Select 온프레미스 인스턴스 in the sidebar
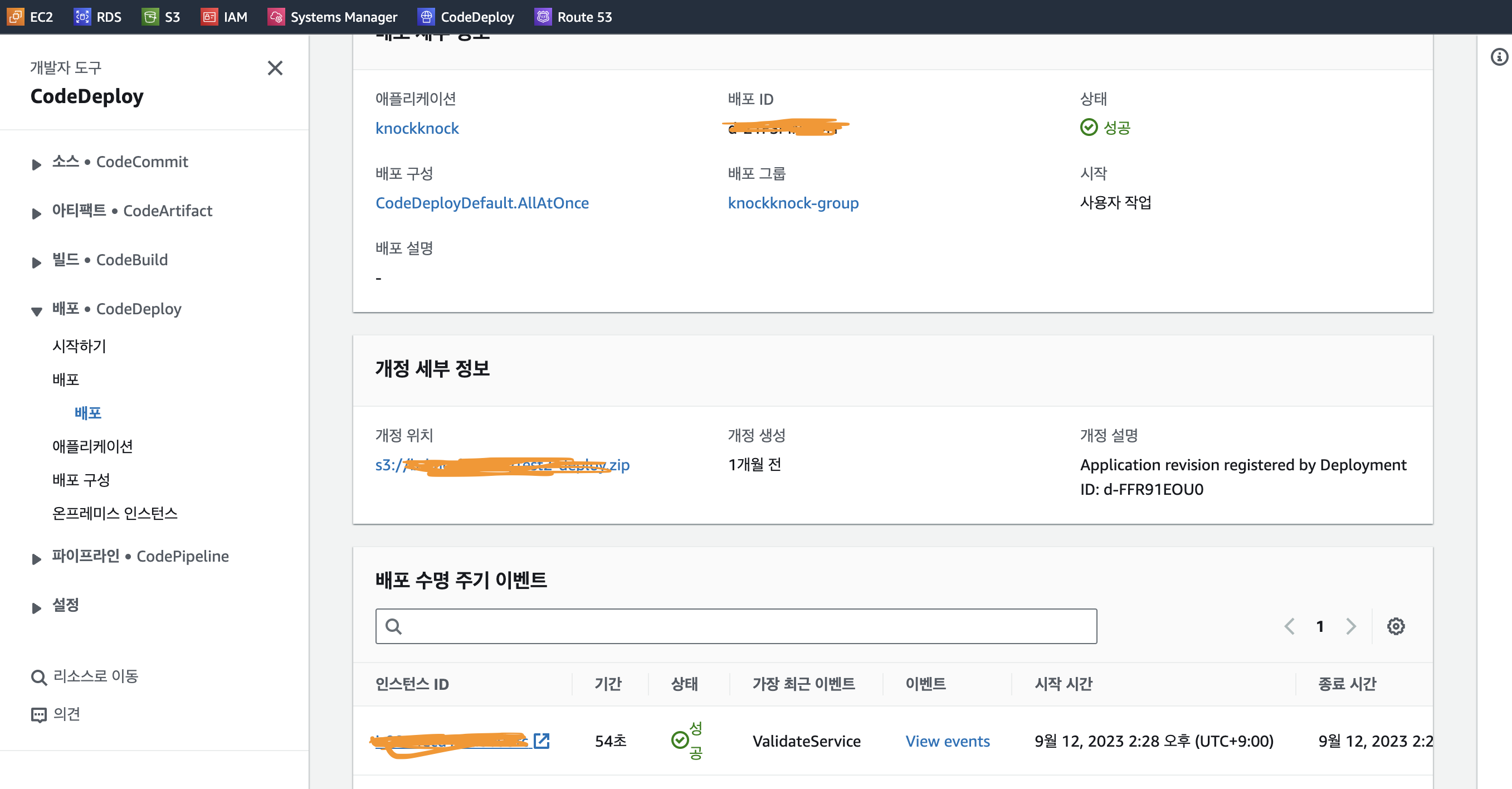This screenshot has height=789, width=1512. point(114,513)
